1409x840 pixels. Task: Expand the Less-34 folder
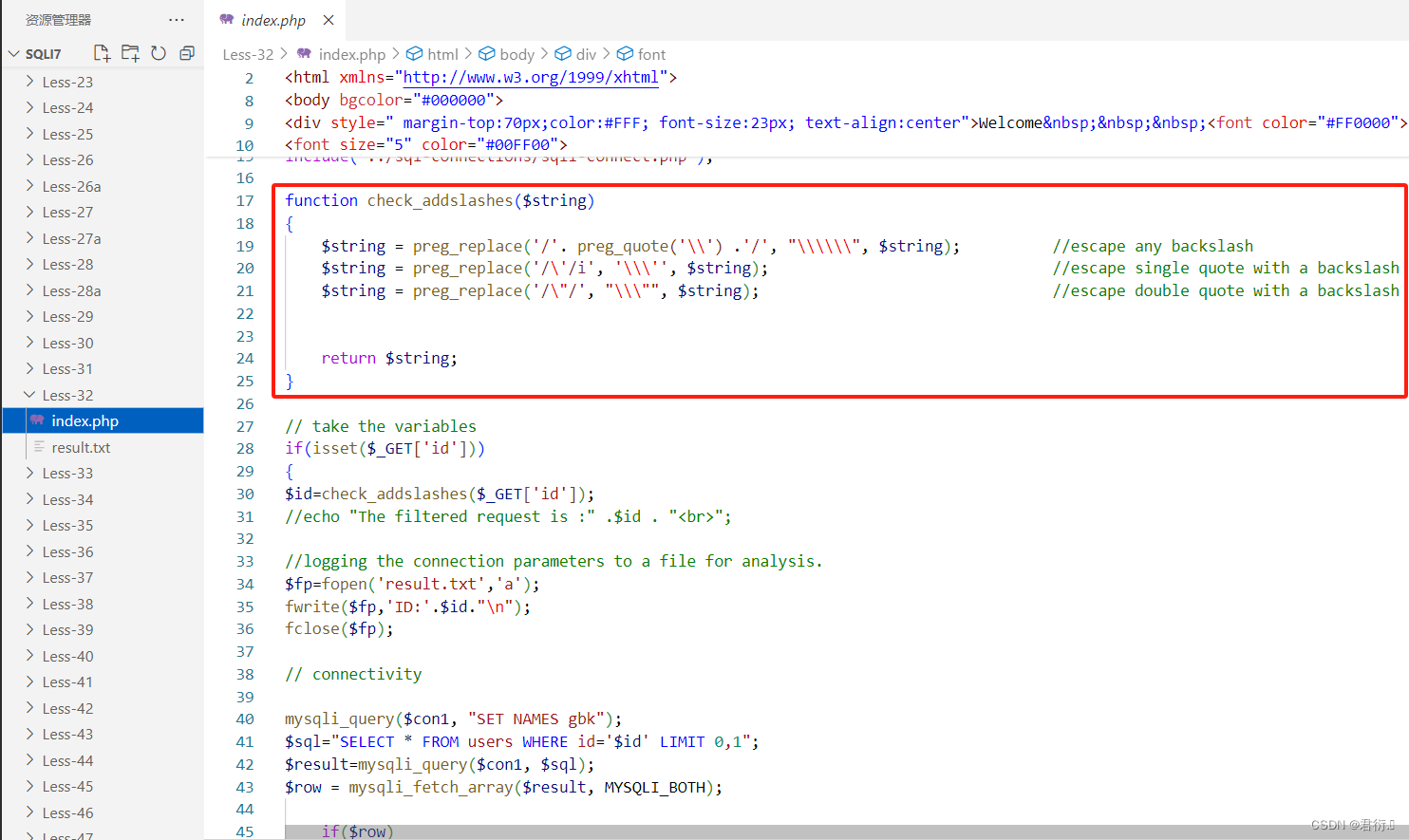click(102, 499)
